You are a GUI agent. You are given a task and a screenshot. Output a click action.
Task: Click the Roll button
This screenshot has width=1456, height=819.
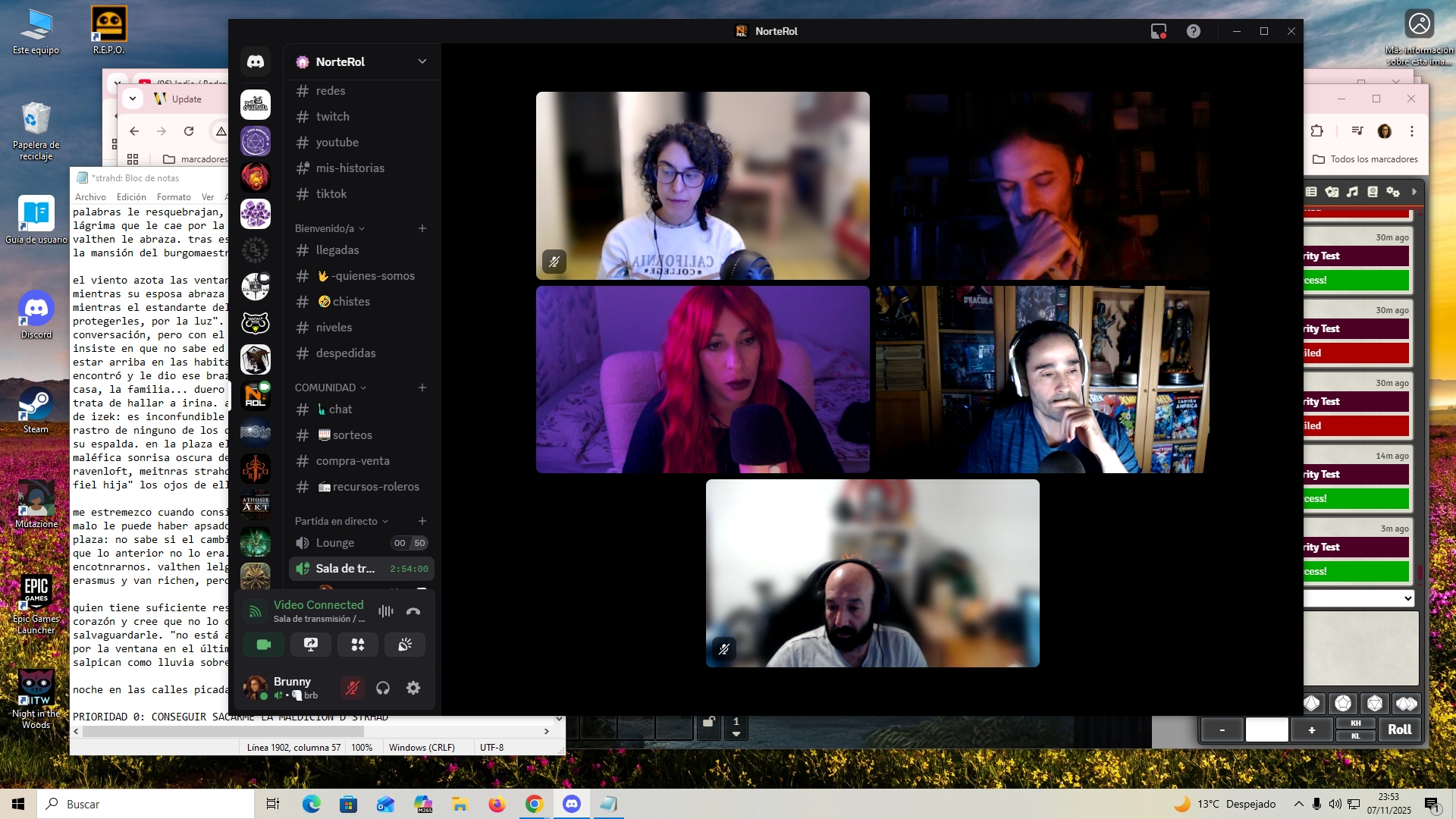1399,729
